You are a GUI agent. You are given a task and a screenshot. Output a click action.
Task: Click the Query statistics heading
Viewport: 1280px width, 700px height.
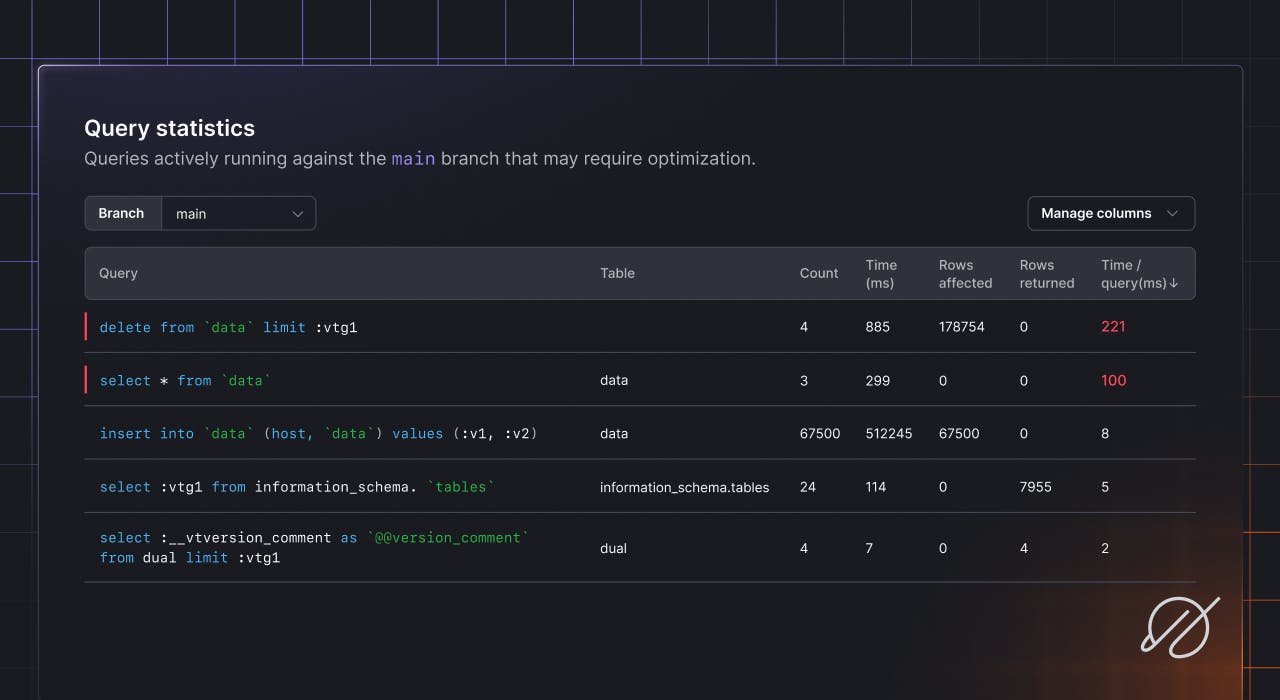(x=169, y=128)
